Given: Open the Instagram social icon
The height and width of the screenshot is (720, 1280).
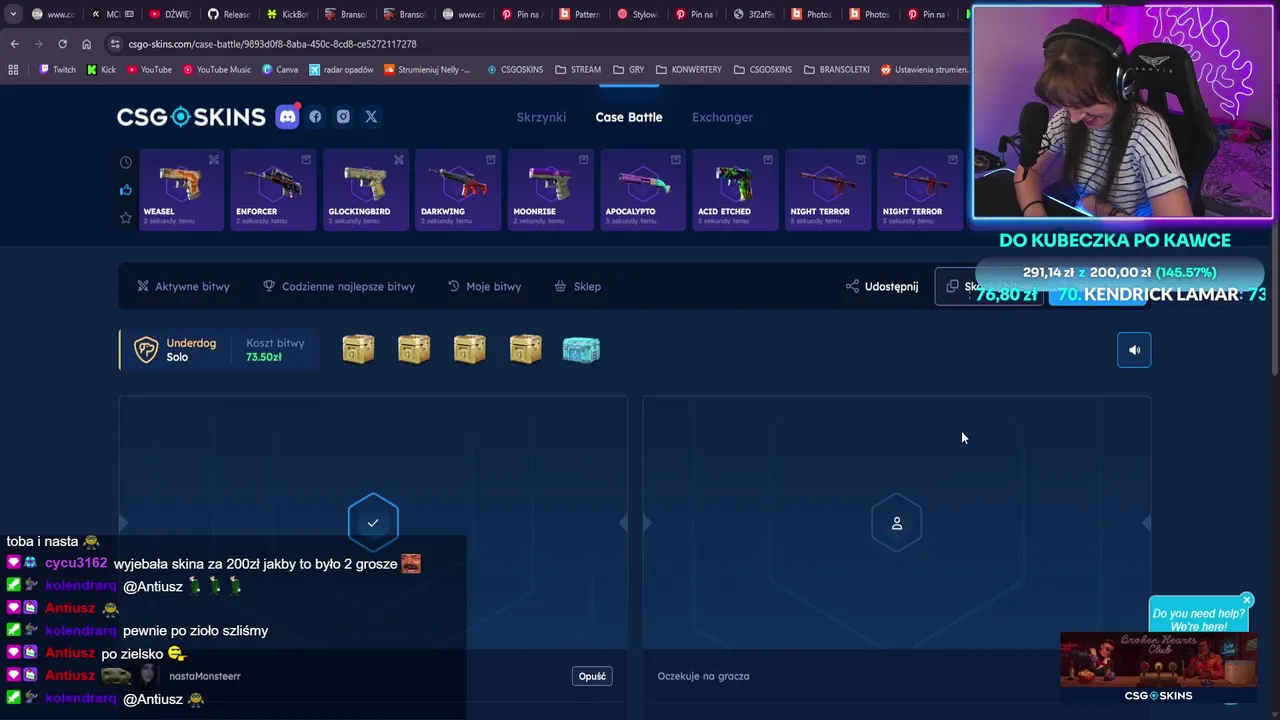Looking at the screenshot, I should 343,117.
